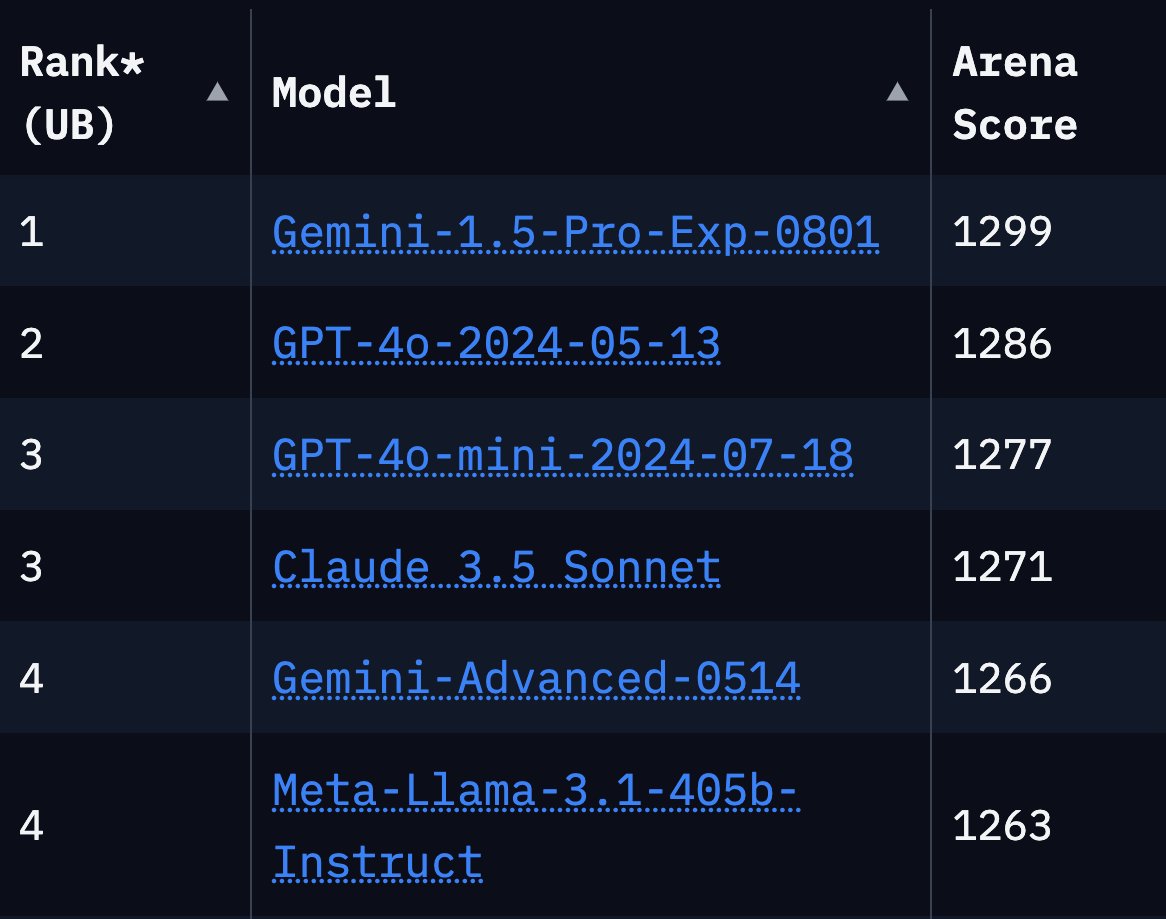Click the Arena Score column header
Image resolution: width=1166 pixels, height=919 pixels.
click(1015, 94)
